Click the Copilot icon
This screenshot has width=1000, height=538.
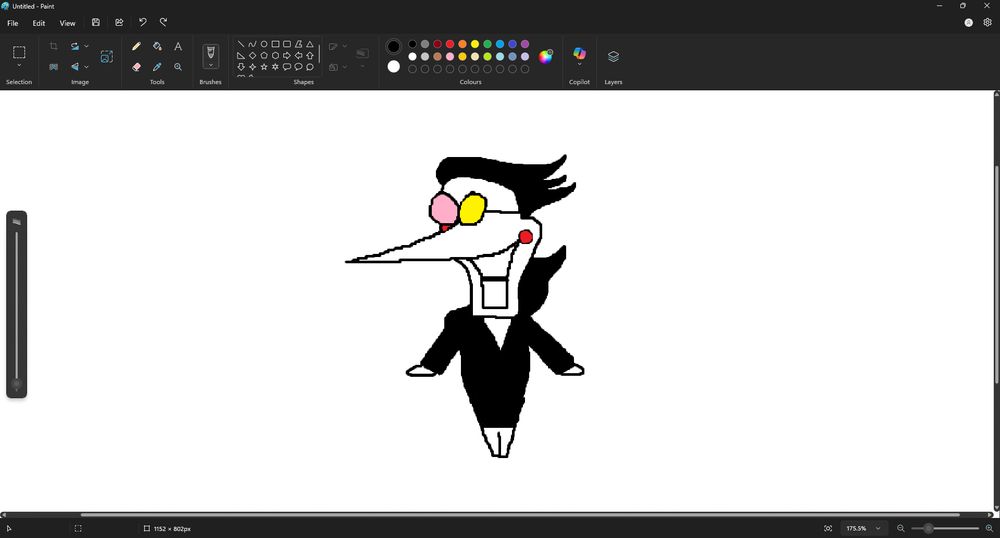pos(579,53)
